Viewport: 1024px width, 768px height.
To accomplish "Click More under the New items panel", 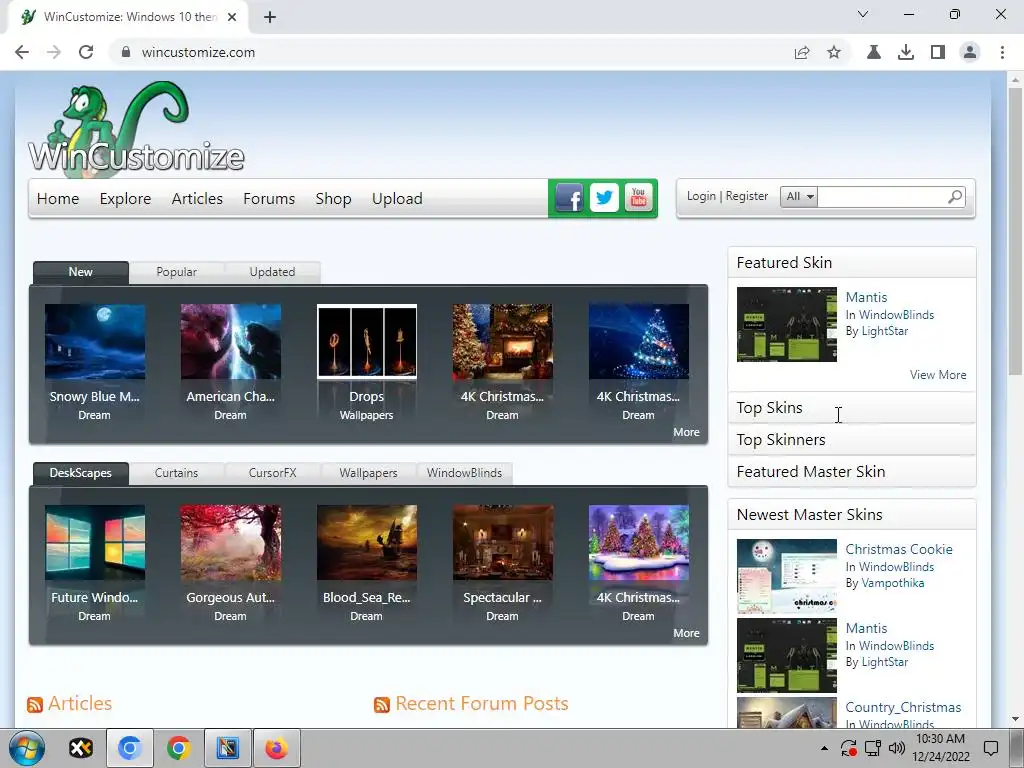I will tap(686, 432).
